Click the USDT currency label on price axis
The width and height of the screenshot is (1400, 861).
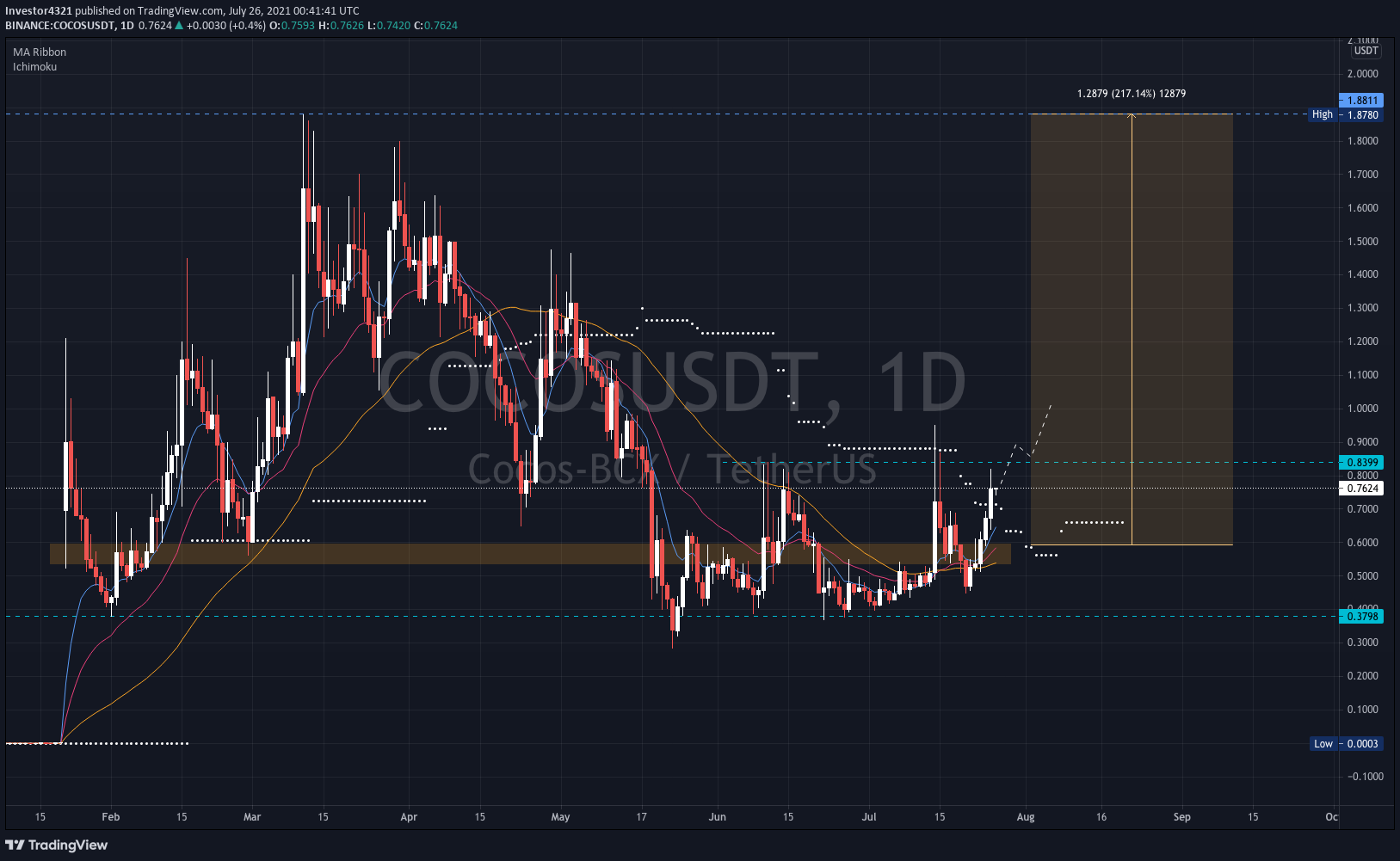1366,51
